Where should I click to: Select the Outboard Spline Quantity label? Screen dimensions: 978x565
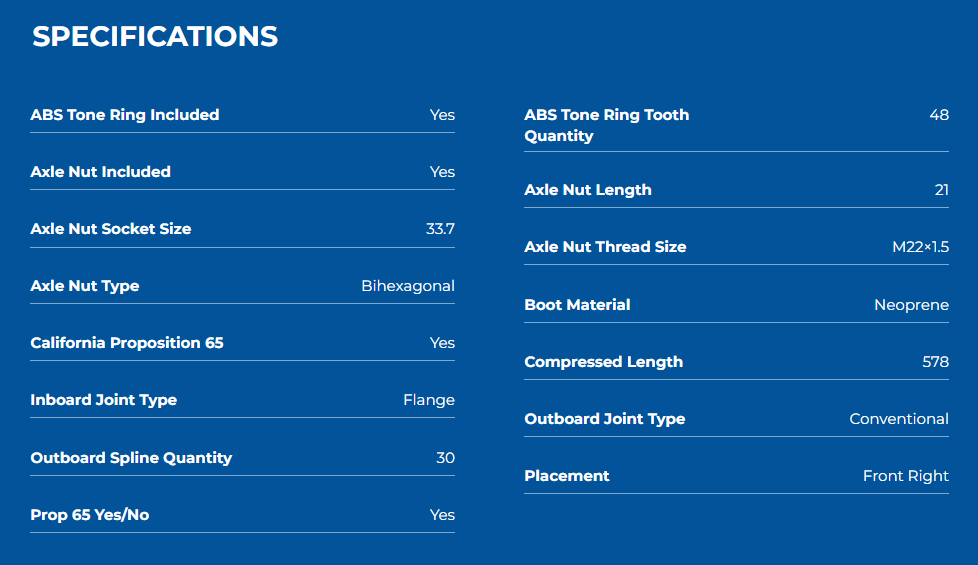tap(131, 458)
